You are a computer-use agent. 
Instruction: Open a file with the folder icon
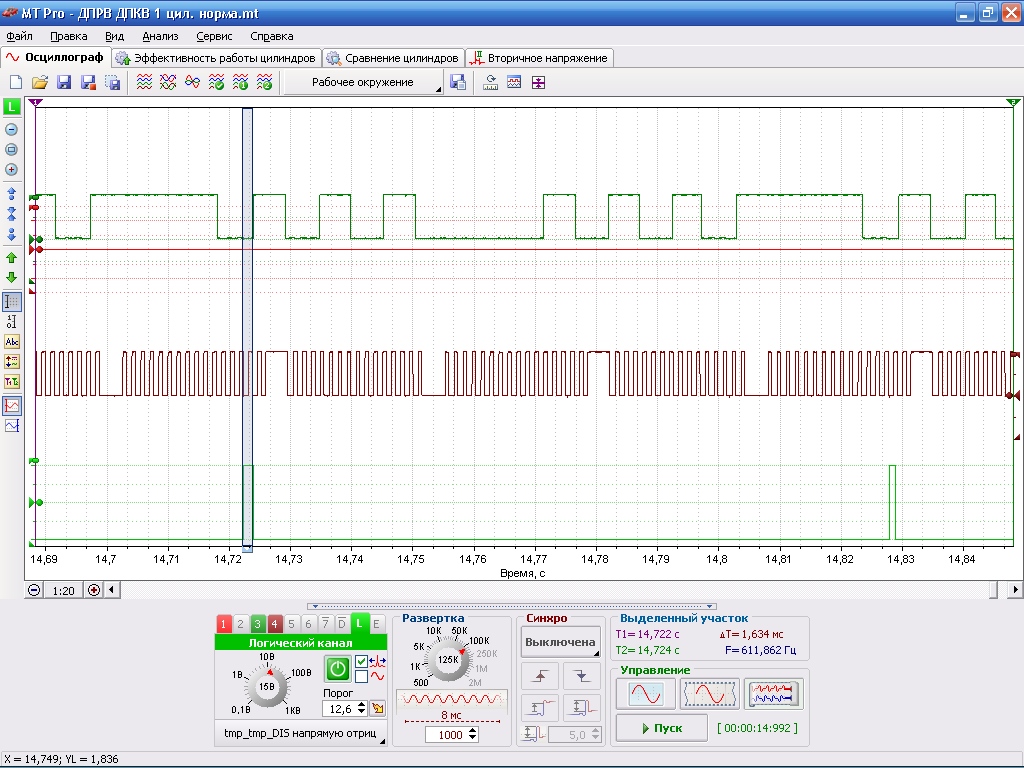pos(40,82)
